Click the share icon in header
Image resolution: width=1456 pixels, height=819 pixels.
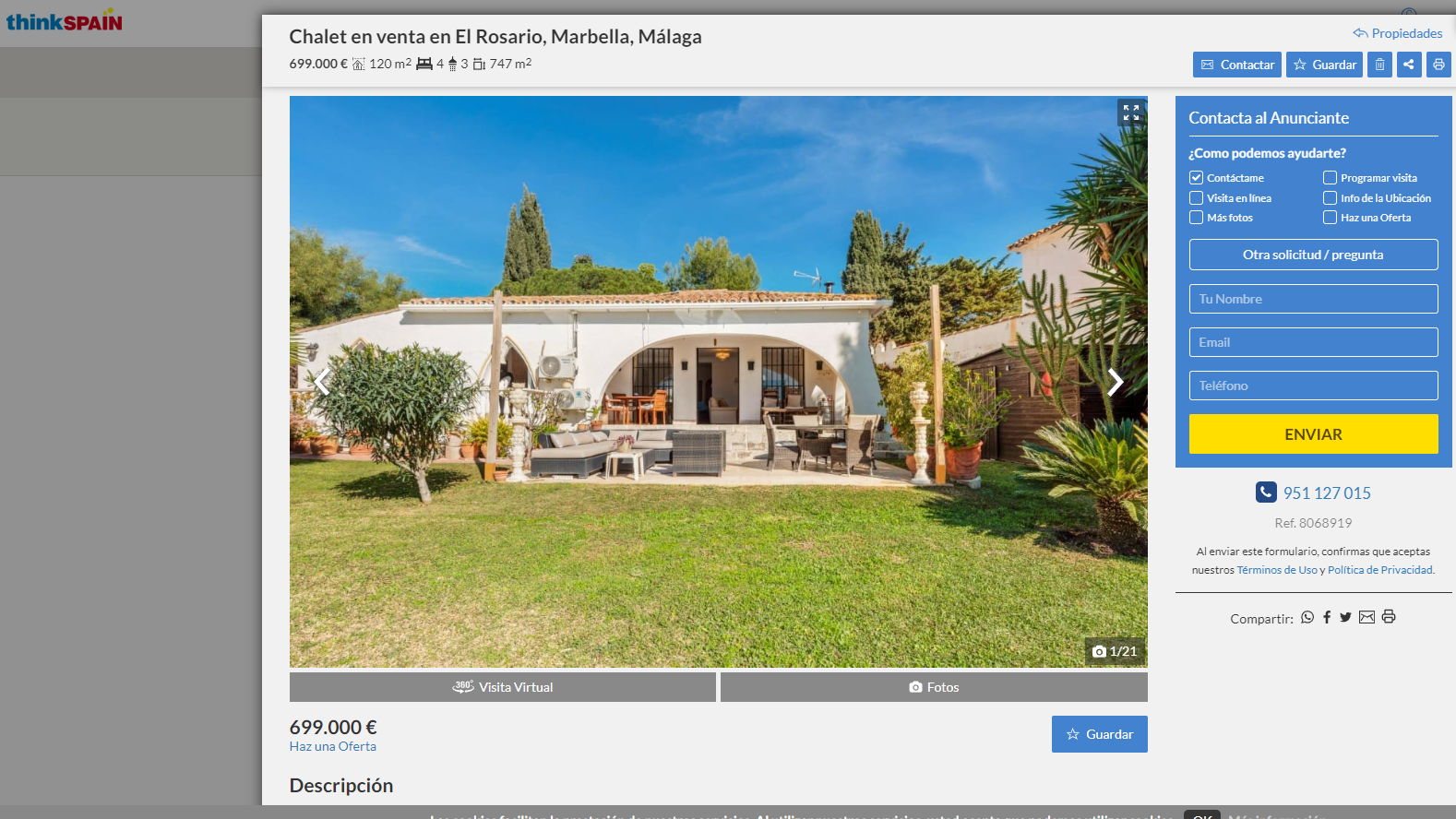(1409, 65)
